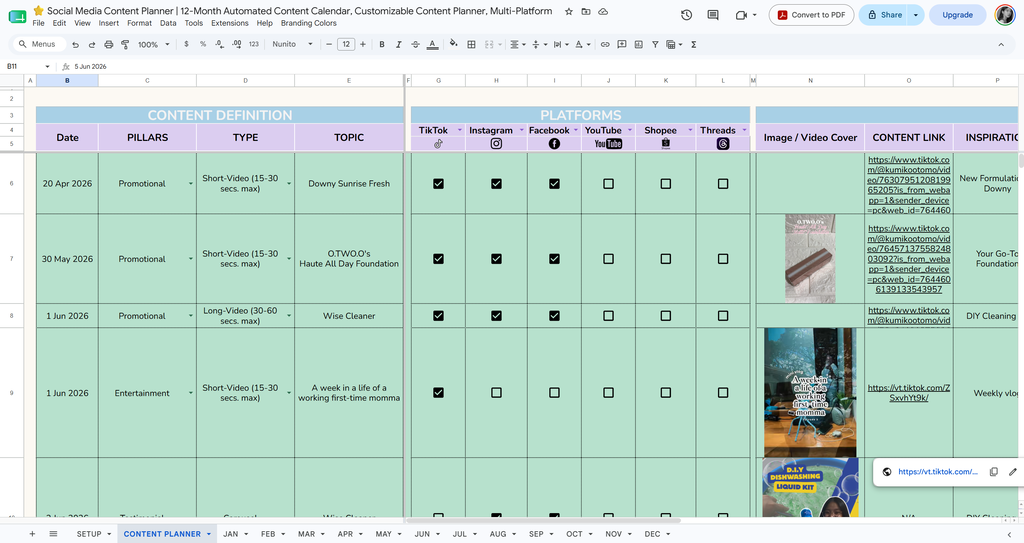Open the TikTok column filter dropdown
Screen dimensions: 1024x543
point(460,130)
